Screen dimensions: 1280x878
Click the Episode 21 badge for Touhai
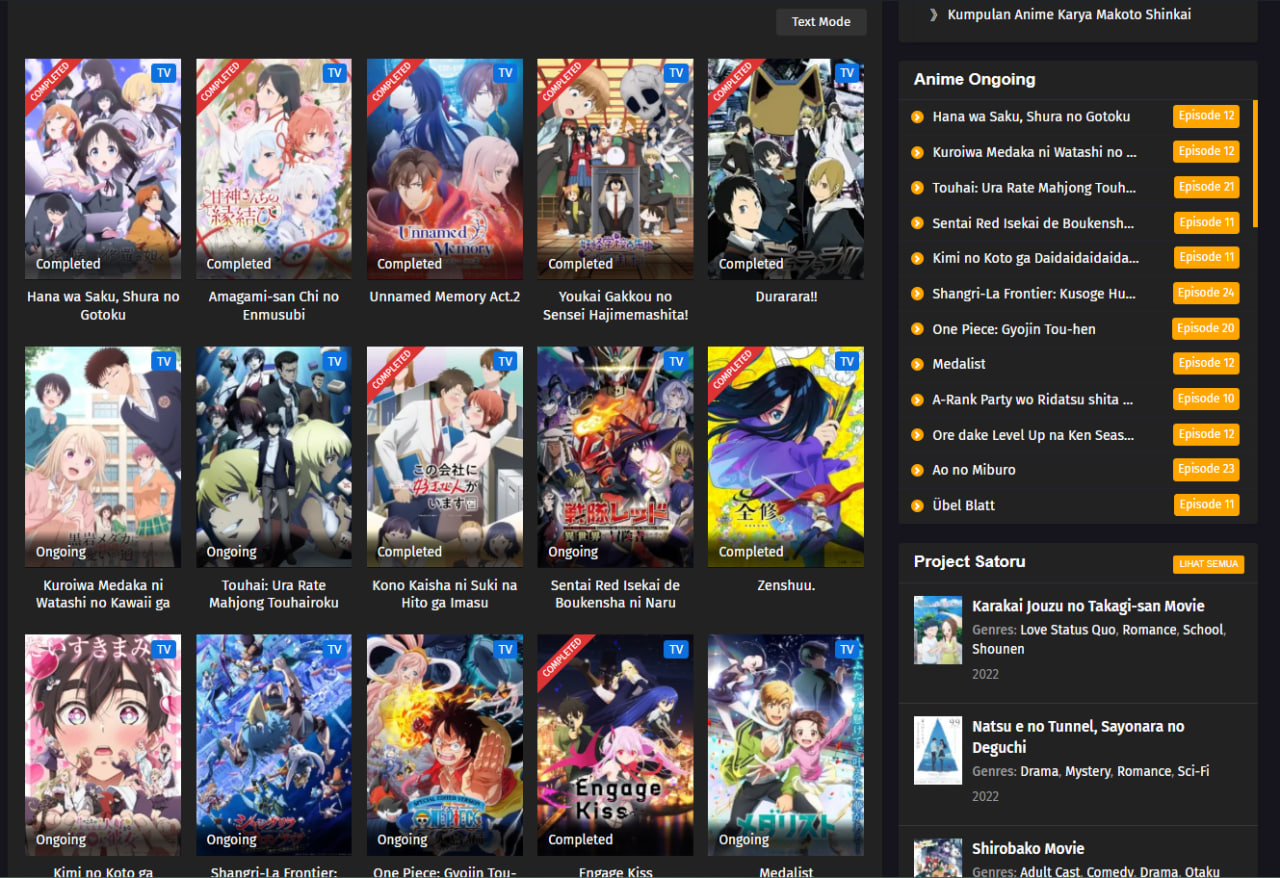[x=1206, y=187]
